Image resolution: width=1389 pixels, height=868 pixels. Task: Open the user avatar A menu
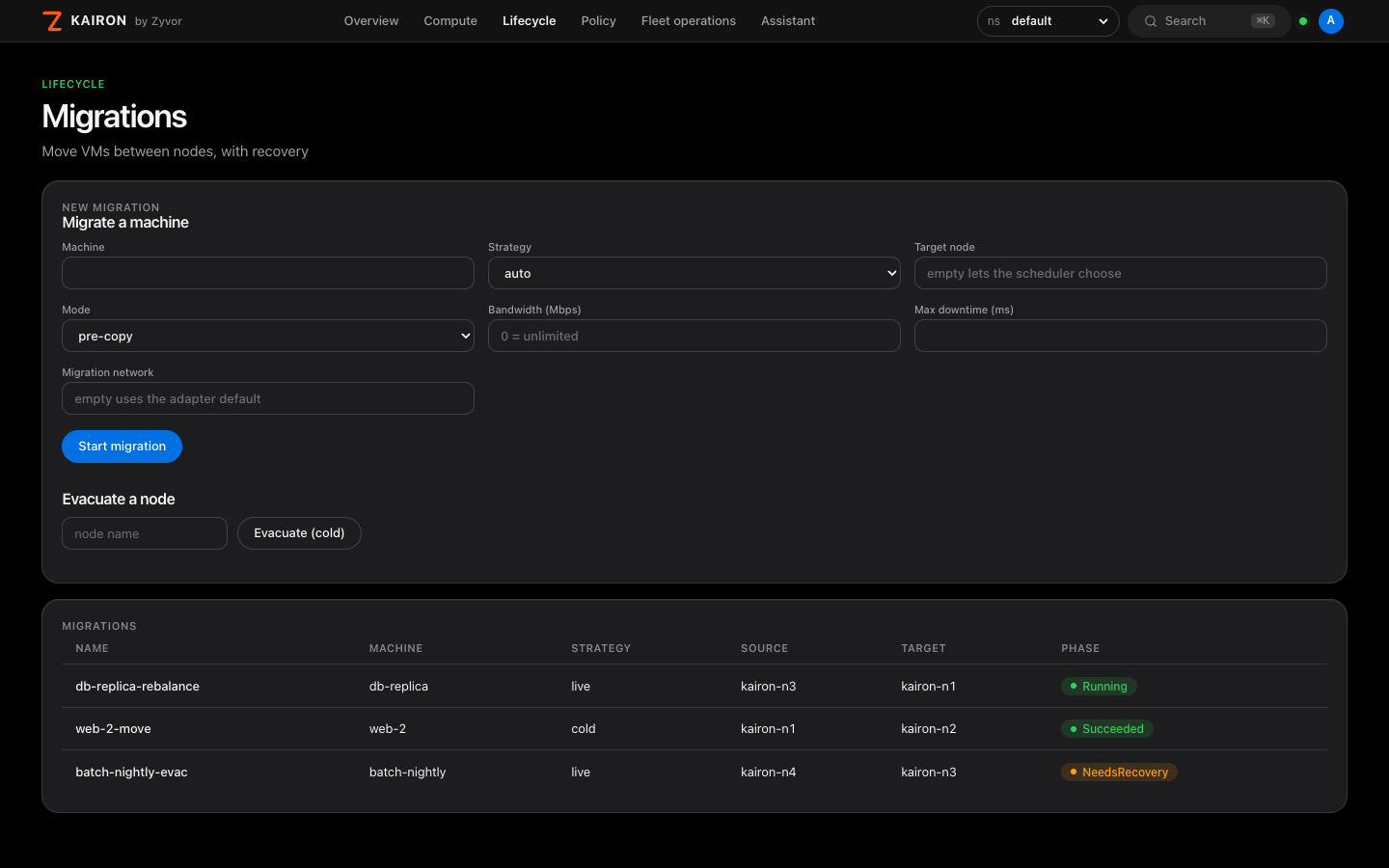(x=1331, y=21)
